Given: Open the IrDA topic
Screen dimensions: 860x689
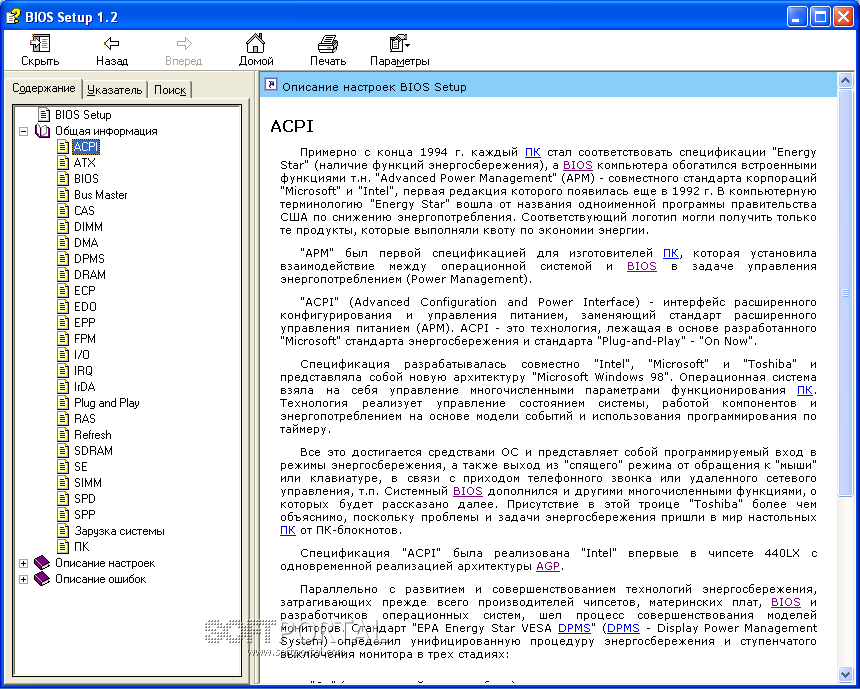Looking at the screenshot, I should pyautogui.click(x=84, y=387).
